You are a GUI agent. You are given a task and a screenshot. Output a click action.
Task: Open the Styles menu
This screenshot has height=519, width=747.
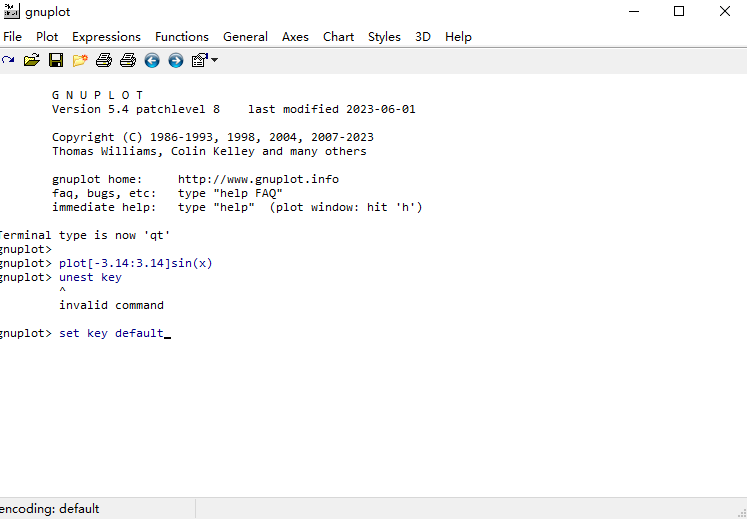[x=384, y=37]
